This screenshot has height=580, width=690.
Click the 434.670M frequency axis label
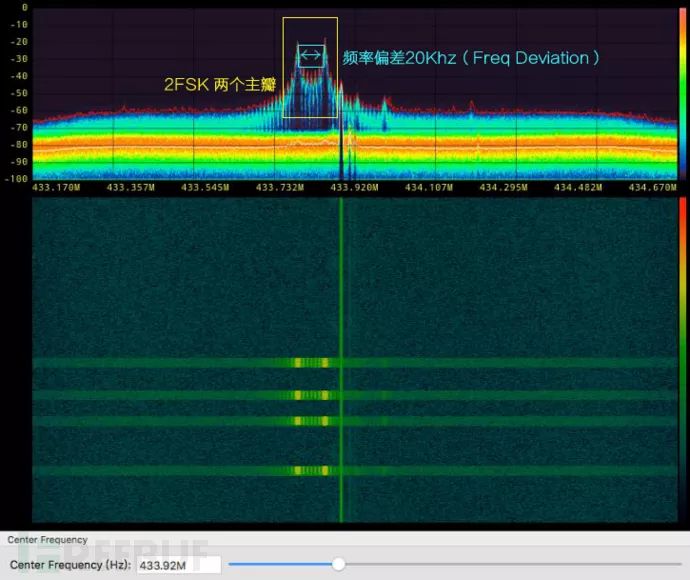coord(650,187)
